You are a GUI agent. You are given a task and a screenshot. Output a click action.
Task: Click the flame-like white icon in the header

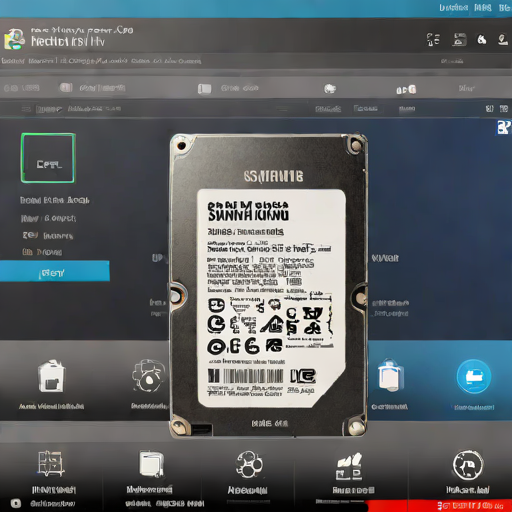click(x=482, y=40)
